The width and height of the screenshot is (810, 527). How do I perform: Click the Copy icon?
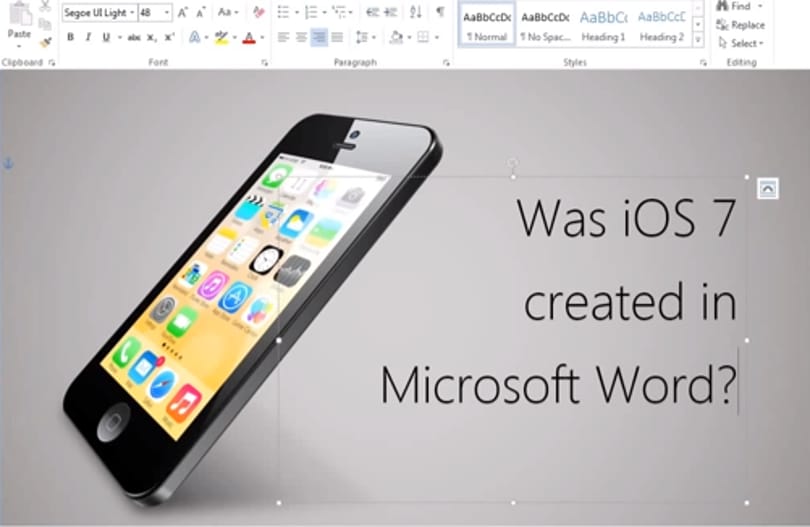pyautogui.click(x=45, y=24)
